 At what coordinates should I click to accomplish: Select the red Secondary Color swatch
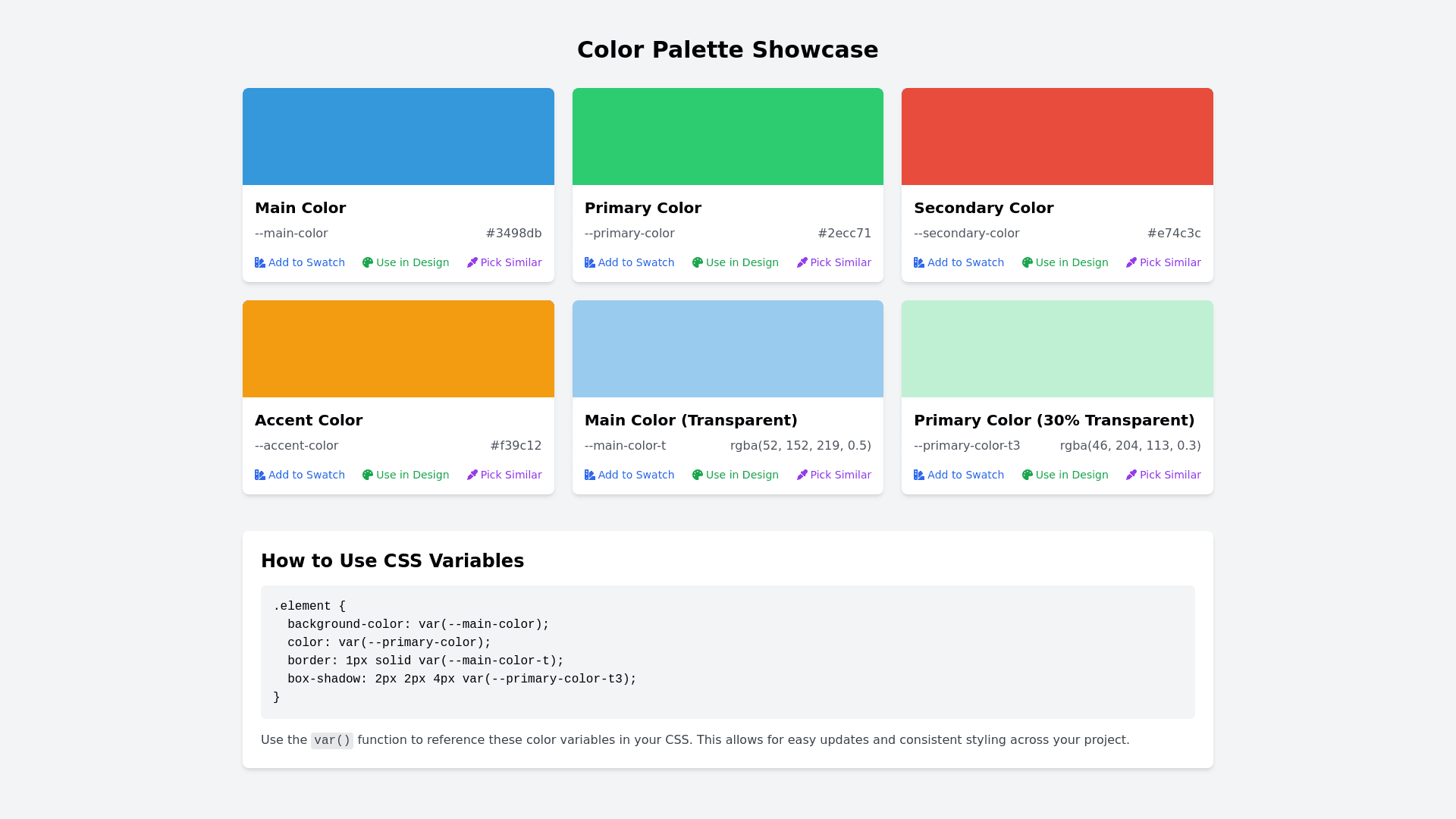tap(1057, 136)
